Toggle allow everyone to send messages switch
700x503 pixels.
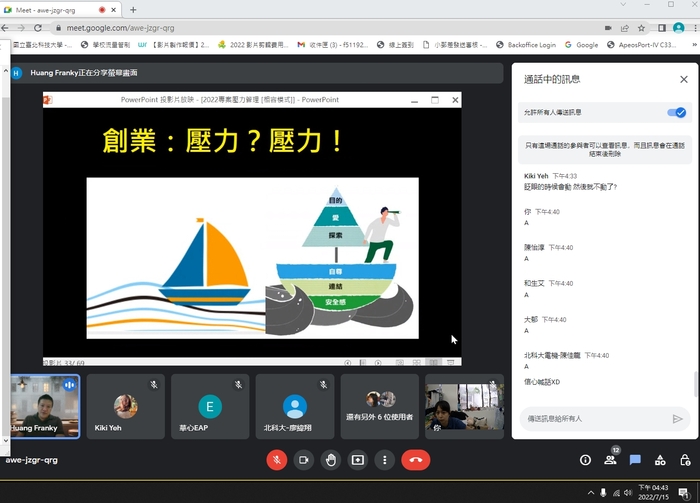[677, 112]
